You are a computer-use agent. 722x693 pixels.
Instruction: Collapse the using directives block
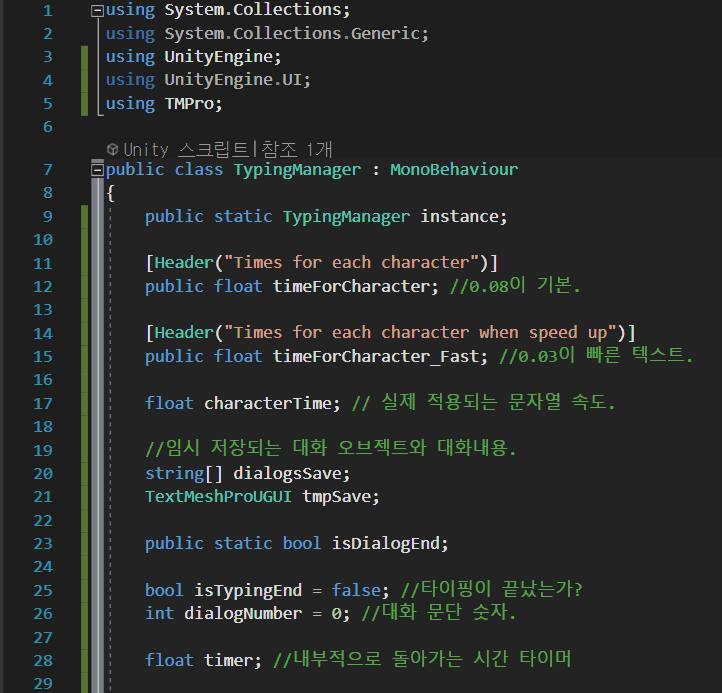pyautogui.click(x=97, y=10)
